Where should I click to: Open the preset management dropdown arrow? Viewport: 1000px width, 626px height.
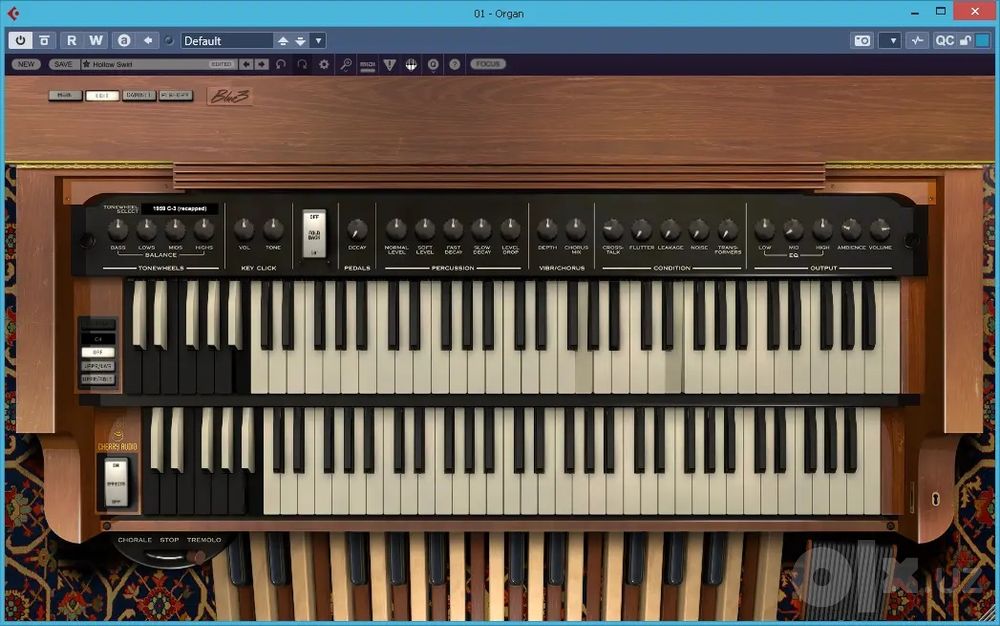click(318, 41)
